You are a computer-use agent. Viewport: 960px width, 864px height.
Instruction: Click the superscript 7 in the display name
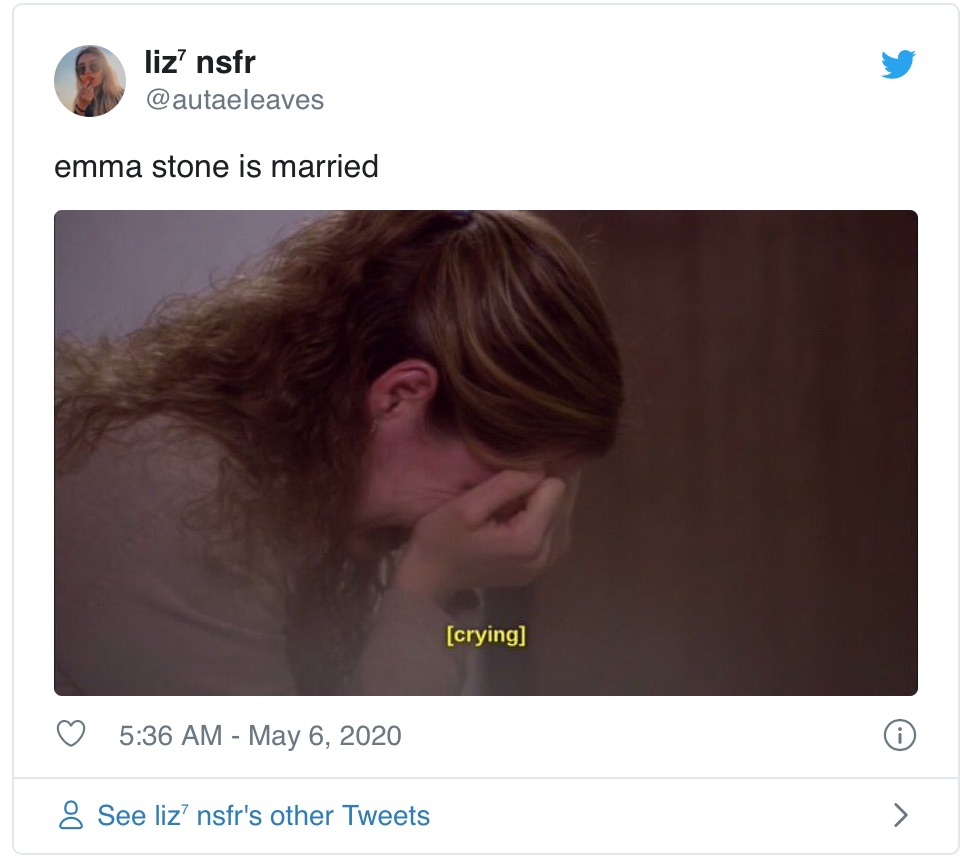(182, 54)
